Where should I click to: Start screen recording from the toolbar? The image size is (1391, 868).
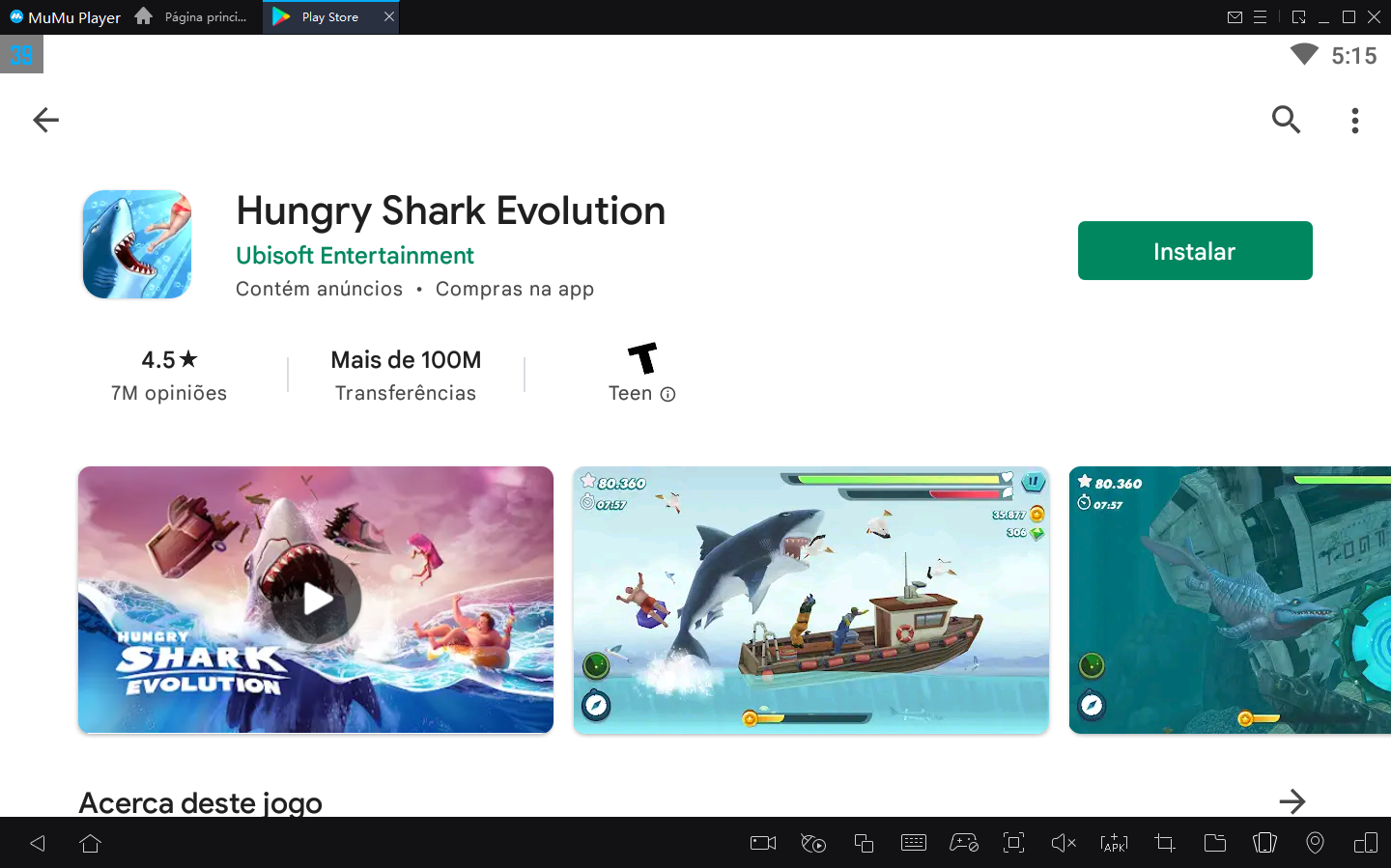(762, 843)
